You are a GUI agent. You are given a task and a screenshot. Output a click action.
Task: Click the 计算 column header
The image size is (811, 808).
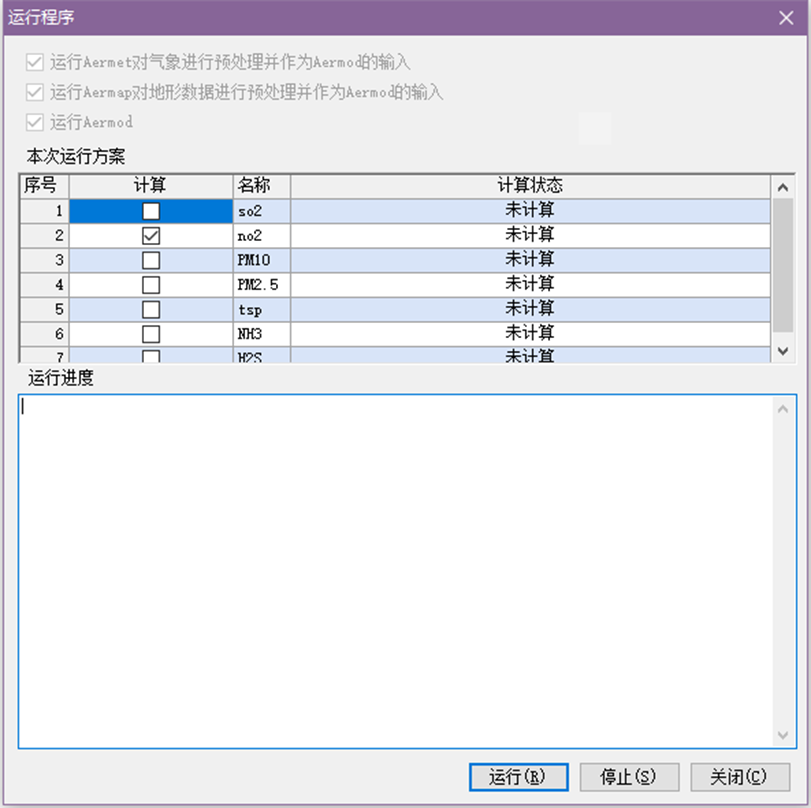[x=151, y=186]
